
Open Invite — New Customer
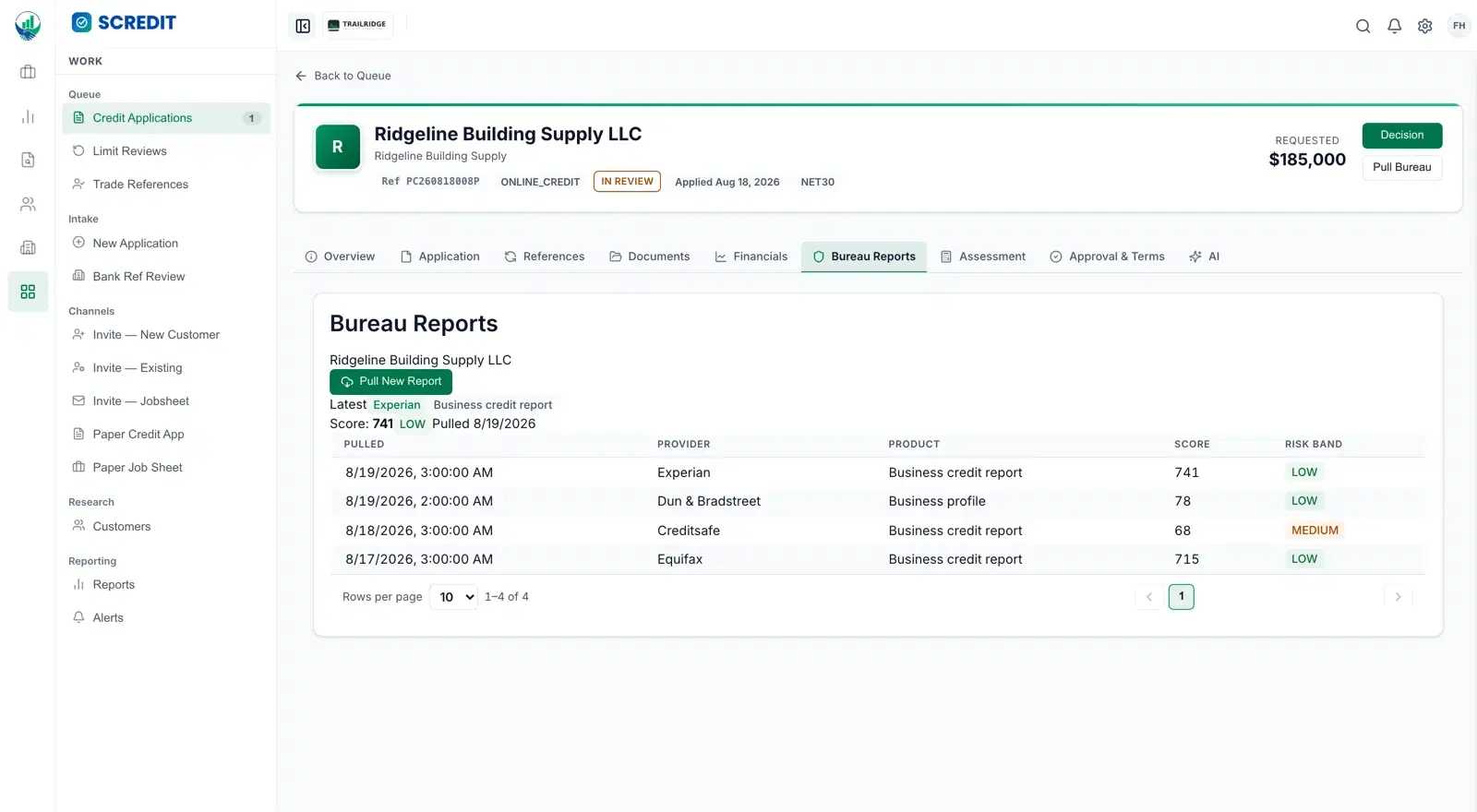166,335
